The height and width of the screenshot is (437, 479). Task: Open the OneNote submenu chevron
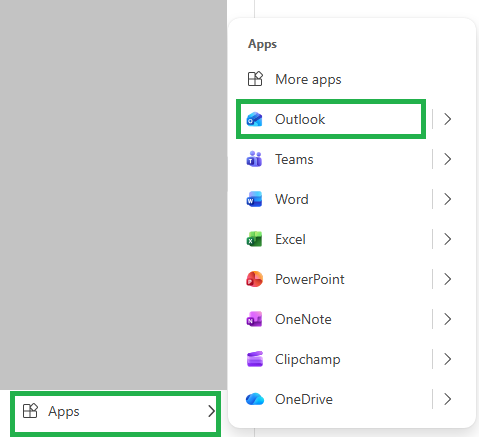tap(448, 319)
